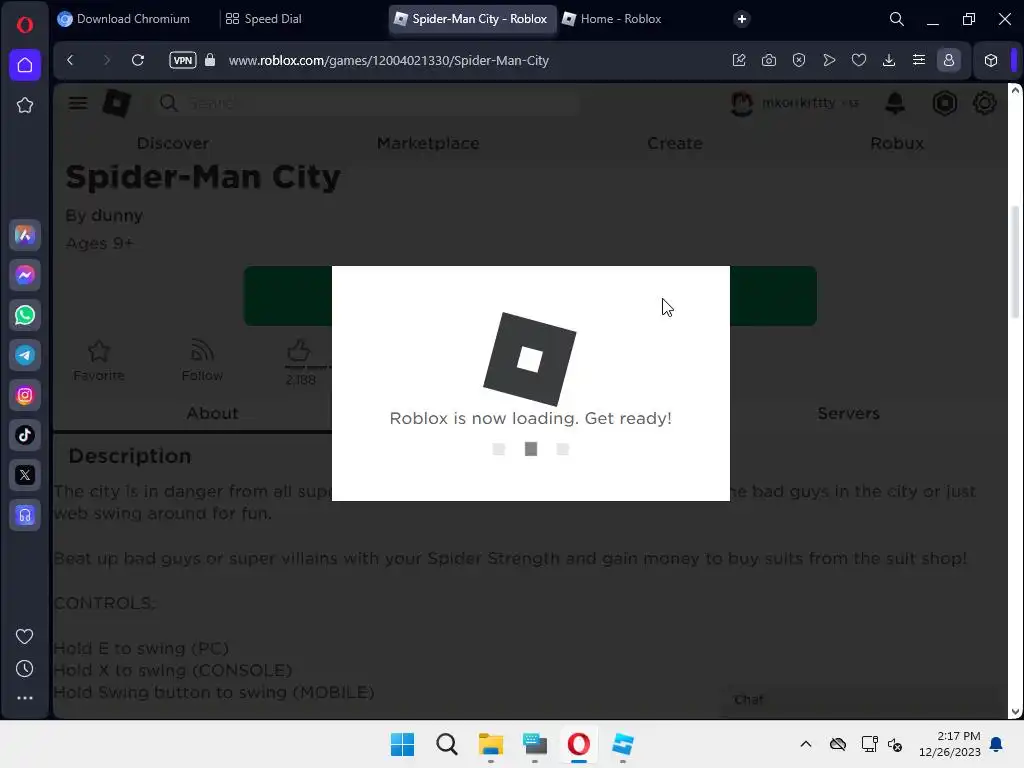Add page to bookmarks with heart icon
This screenshot has height=768, width=1024.
point(859,60)
